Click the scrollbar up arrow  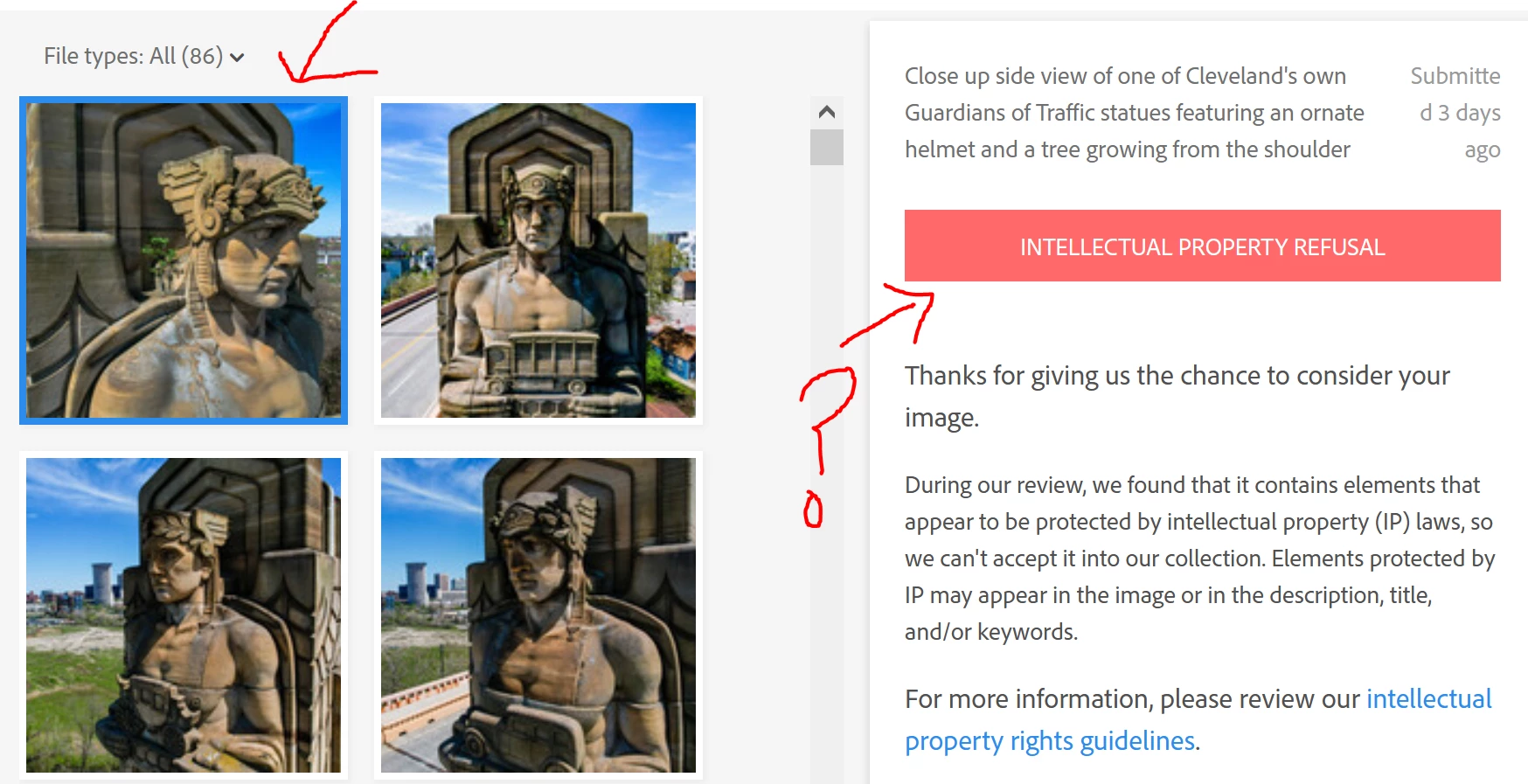827,112
